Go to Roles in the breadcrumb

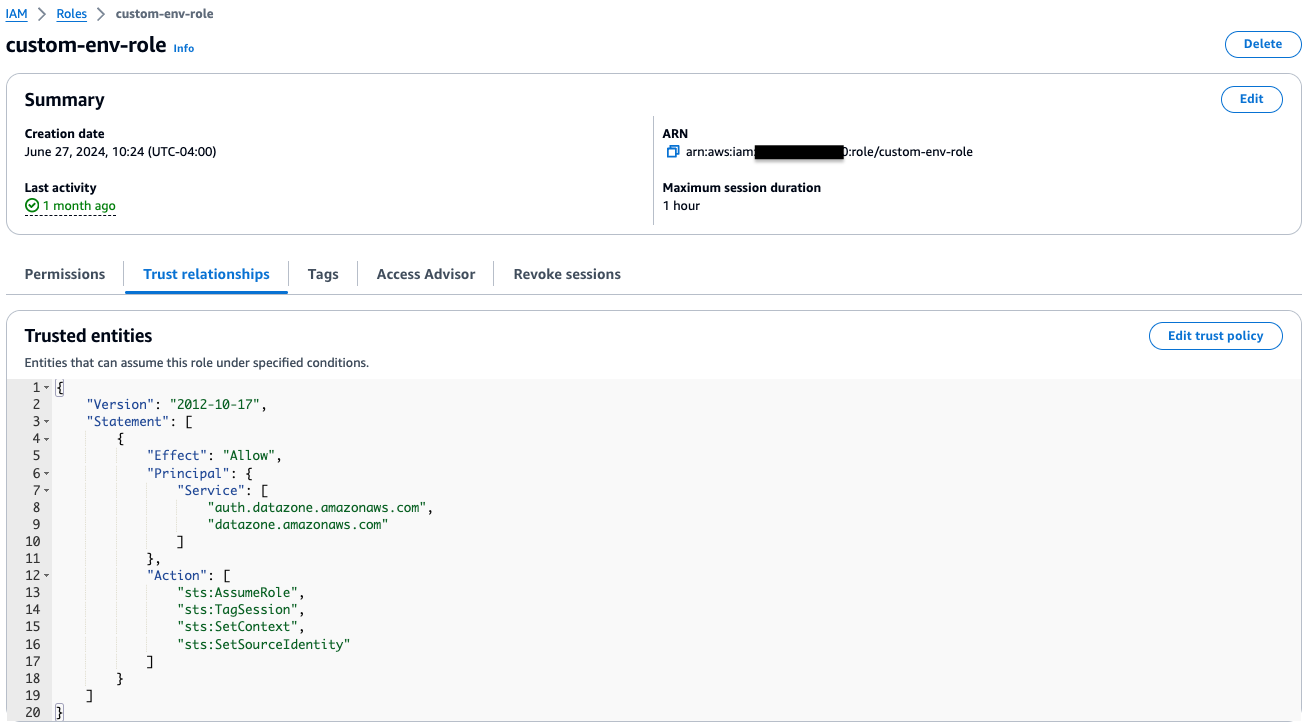point(72,14)
